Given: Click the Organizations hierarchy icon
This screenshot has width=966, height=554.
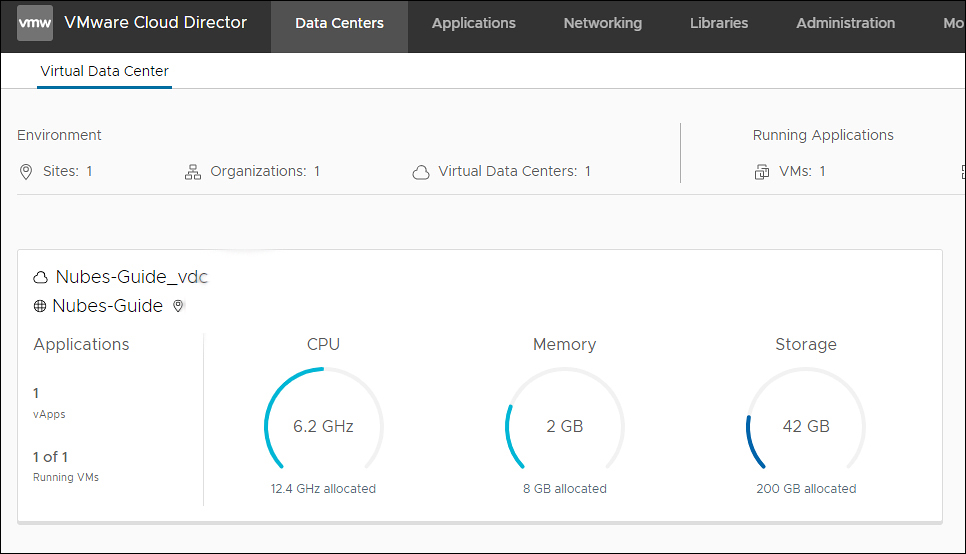Looking at the screenshot, I should coord(193,172).
